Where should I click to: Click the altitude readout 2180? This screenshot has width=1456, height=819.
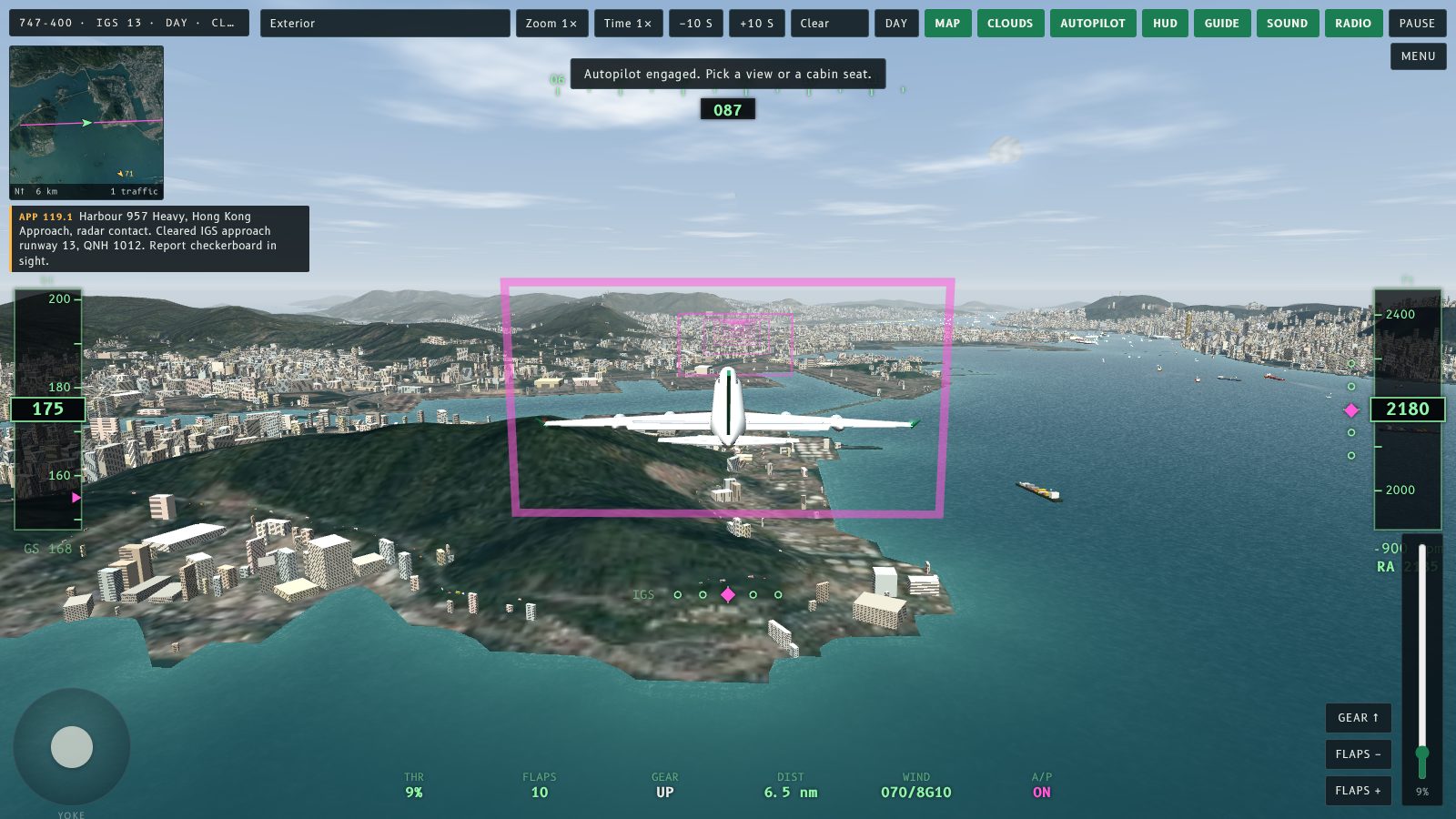(x=1407, y=409)
